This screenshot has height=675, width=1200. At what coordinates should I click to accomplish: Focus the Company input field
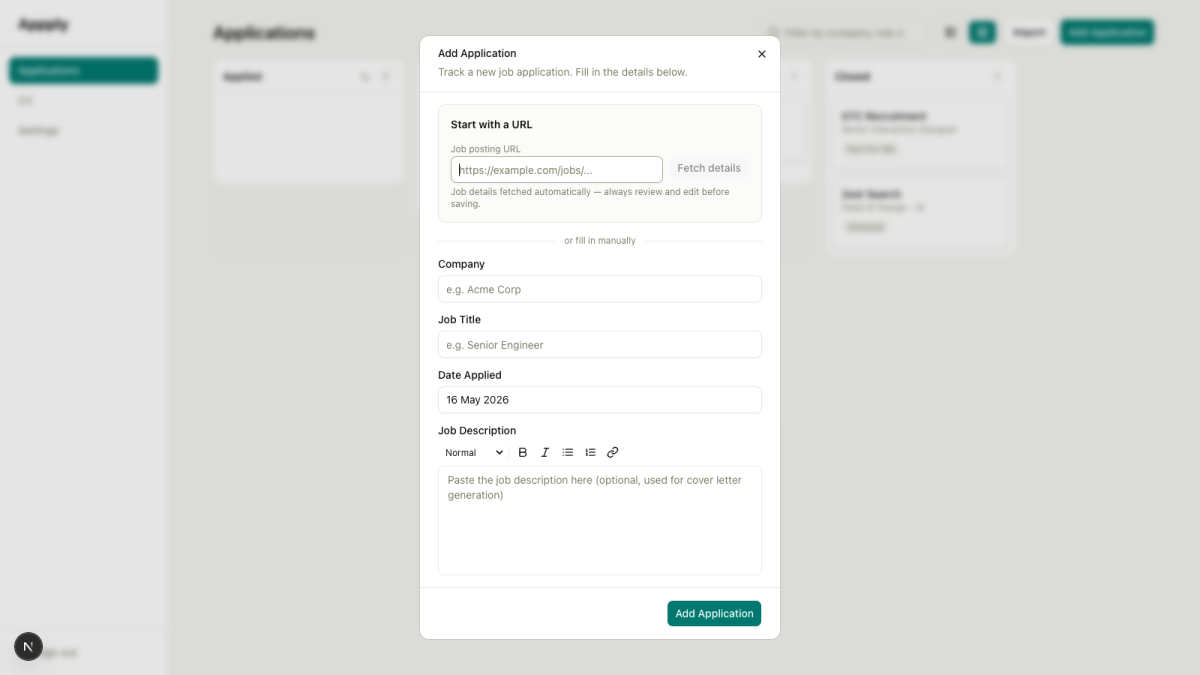[600, 289]
